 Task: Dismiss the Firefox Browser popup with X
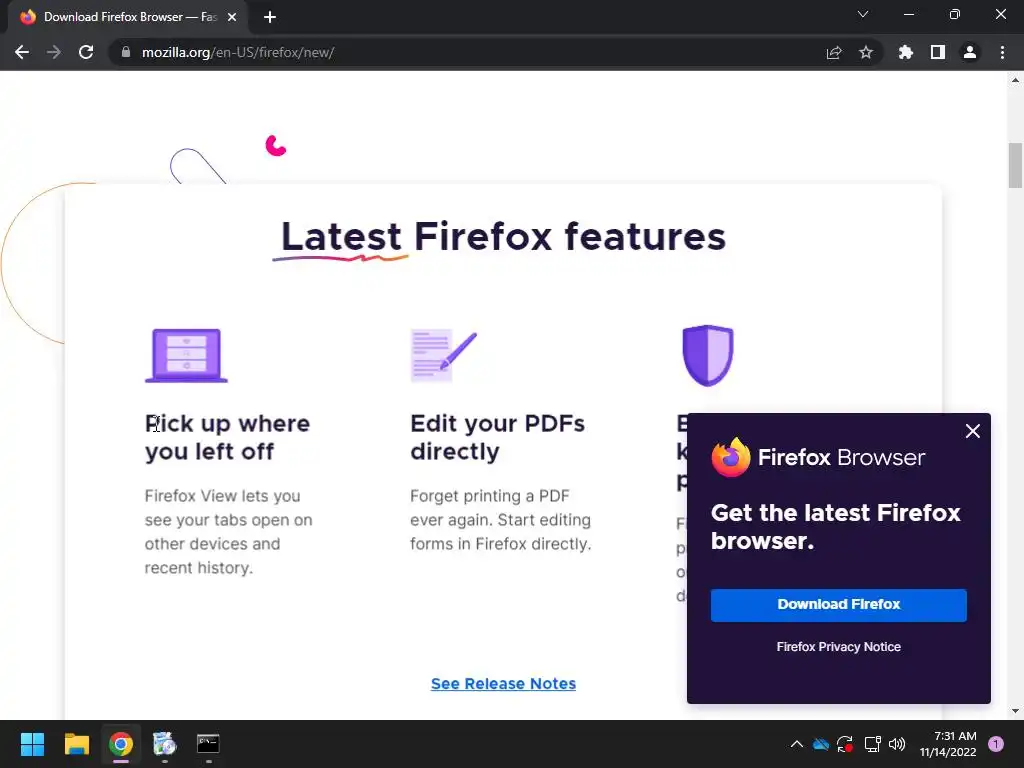point(972,431)
